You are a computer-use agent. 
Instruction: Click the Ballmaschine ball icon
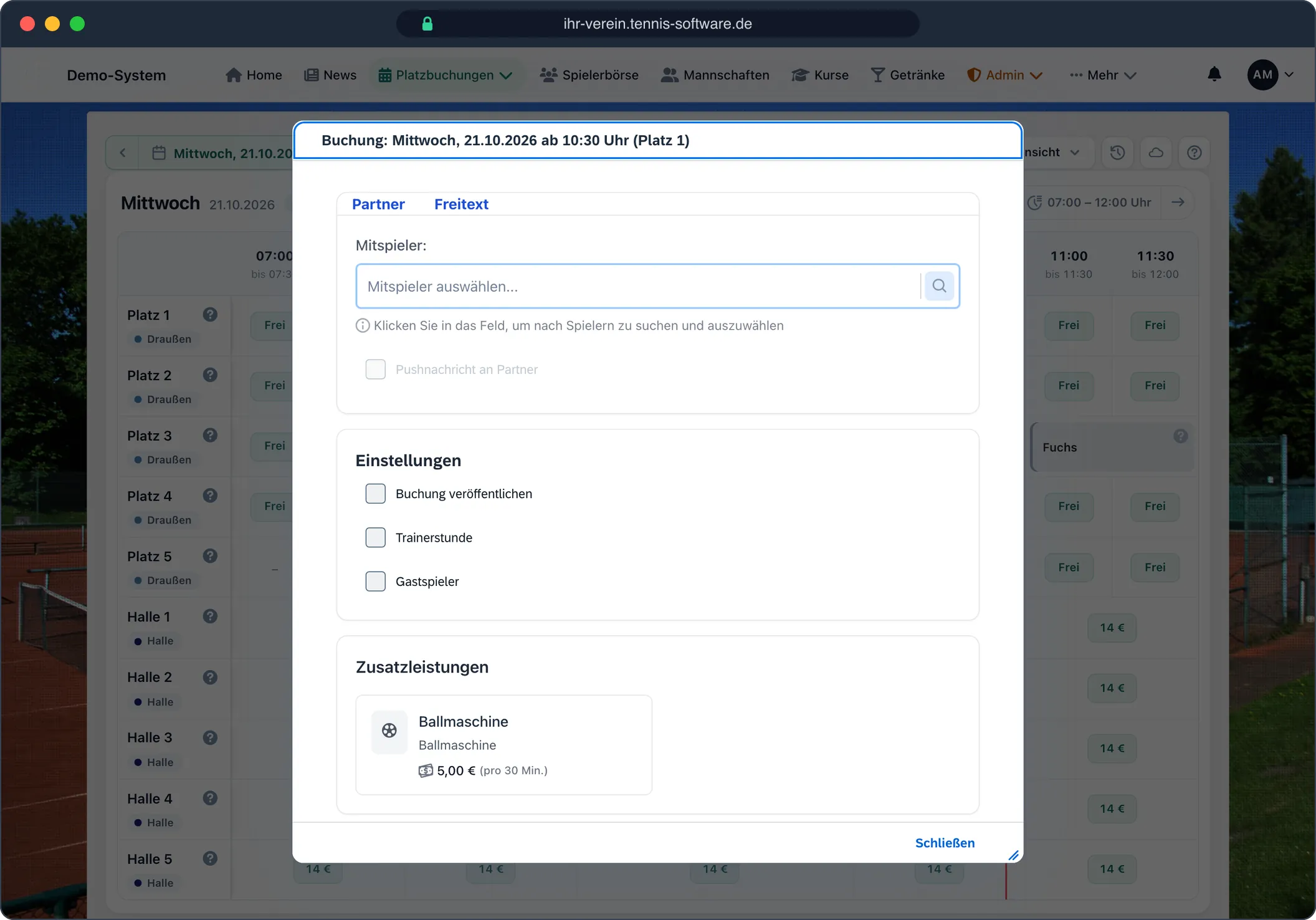(389, 731)
